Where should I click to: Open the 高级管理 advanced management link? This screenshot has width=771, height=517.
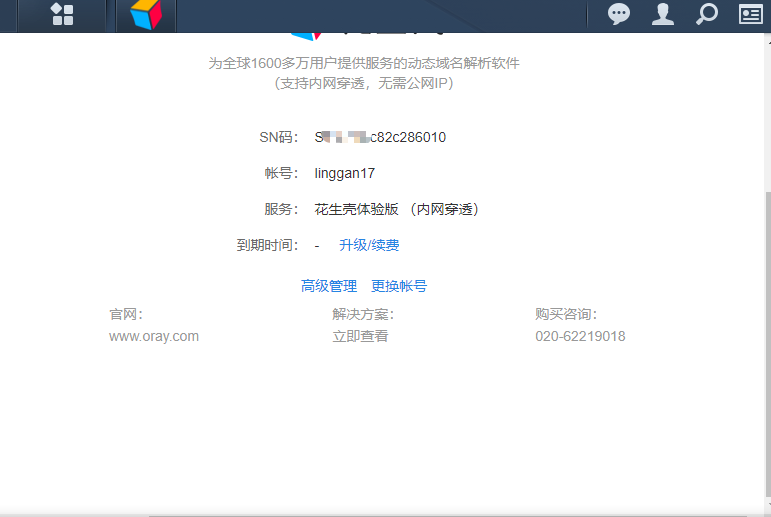[329, 286]
